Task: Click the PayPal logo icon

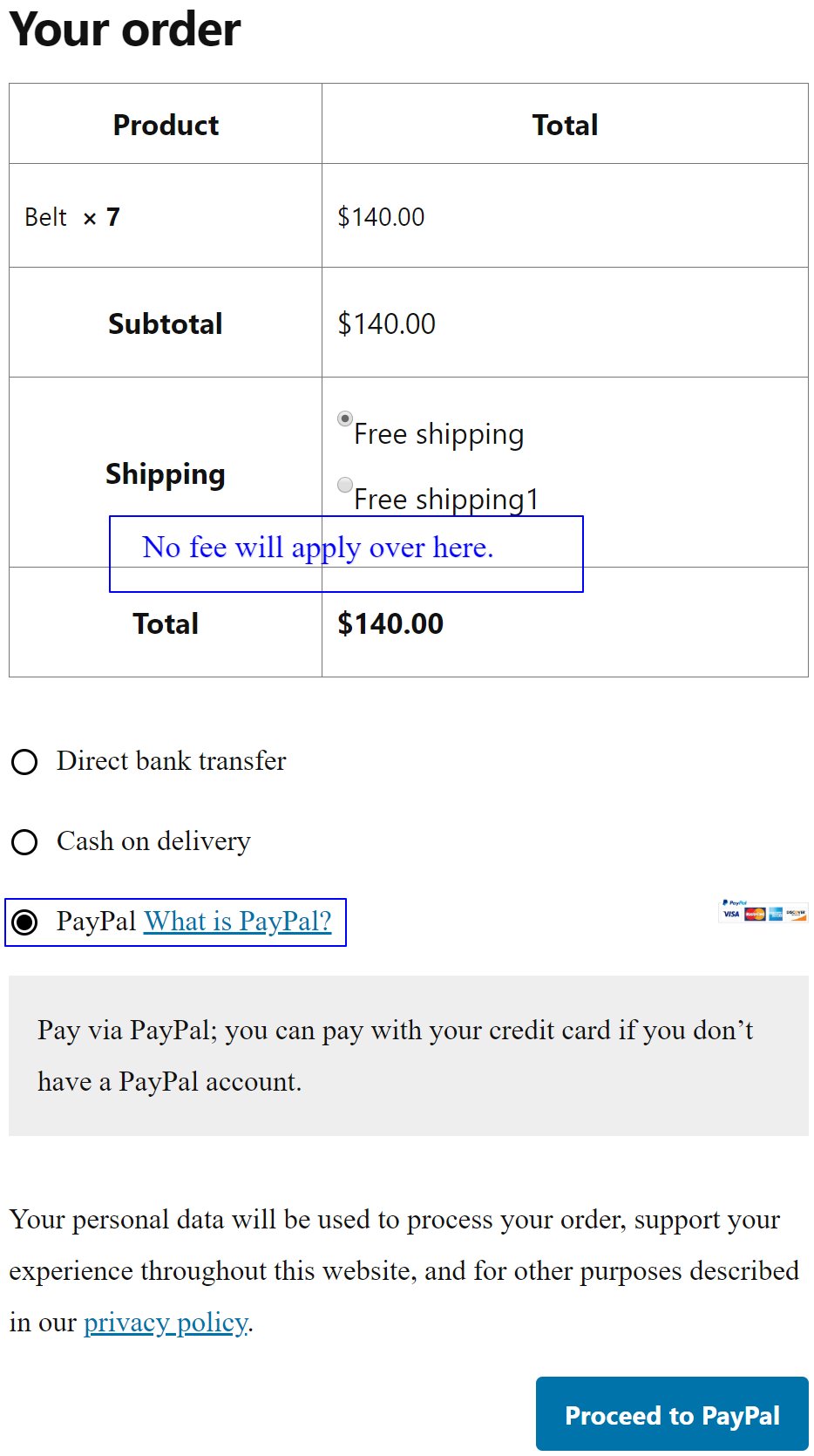Action: click(735, 902)
